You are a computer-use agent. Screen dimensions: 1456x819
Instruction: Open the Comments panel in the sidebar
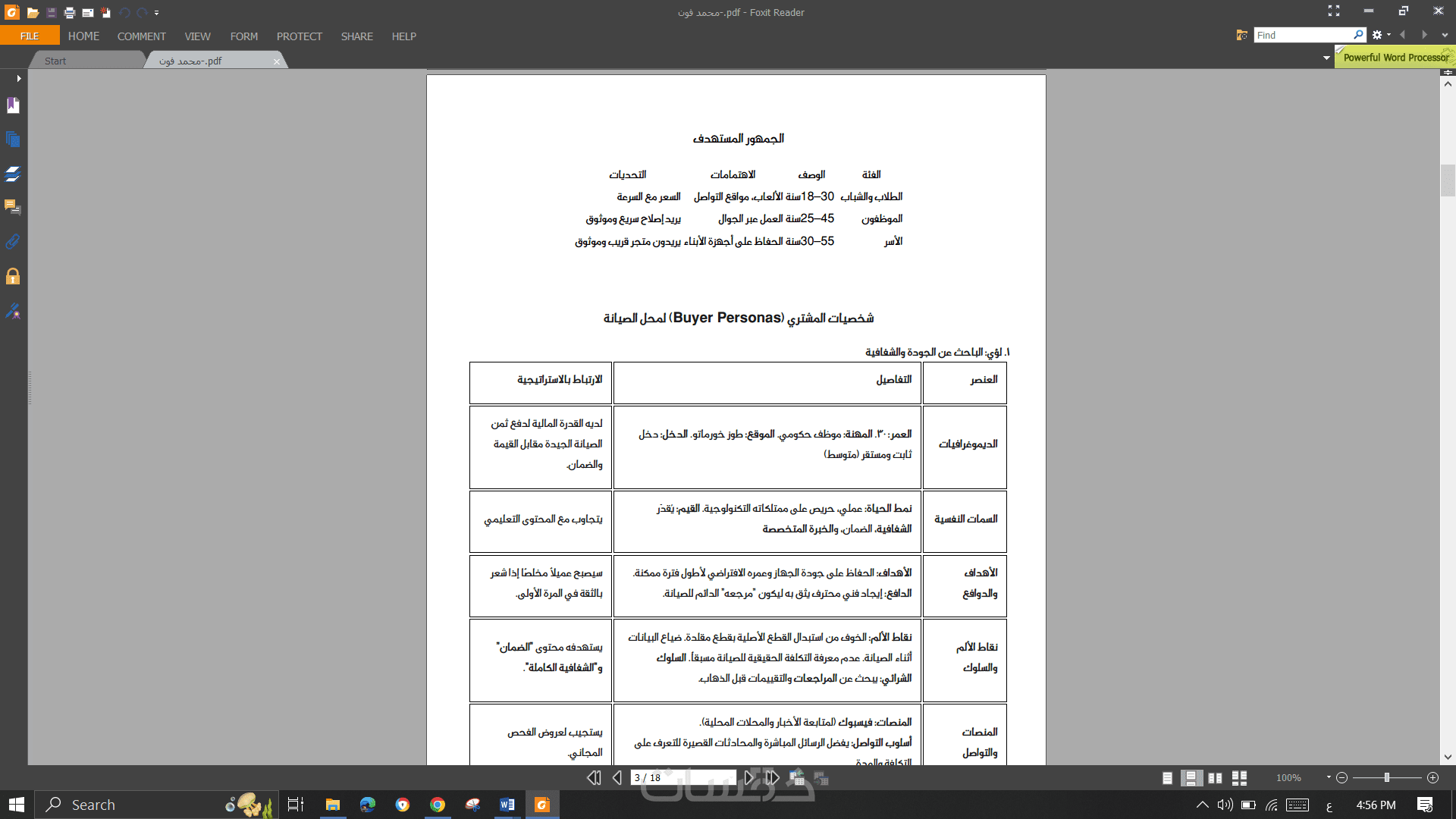[13, 207]
